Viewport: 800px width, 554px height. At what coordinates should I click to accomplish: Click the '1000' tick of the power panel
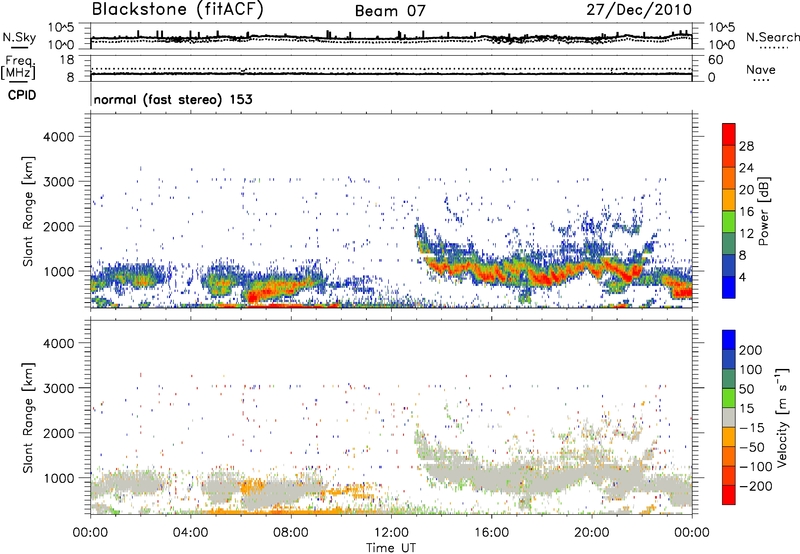(x=60, y=271)
